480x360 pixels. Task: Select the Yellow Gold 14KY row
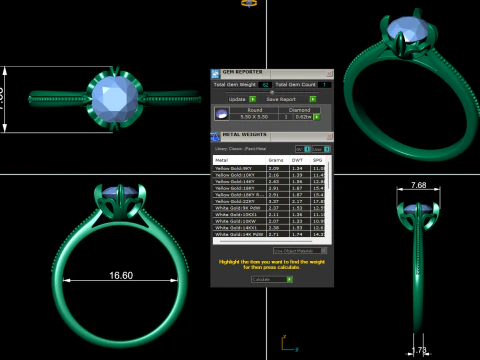pyautogui.click(x=269, y=182)
